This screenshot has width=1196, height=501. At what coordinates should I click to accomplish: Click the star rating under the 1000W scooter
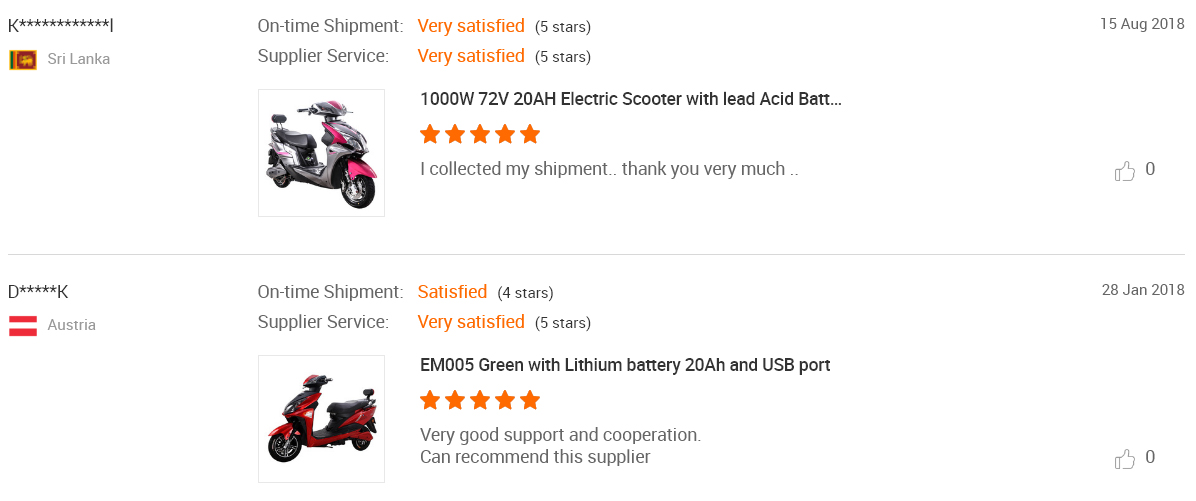tap(480, 135)
